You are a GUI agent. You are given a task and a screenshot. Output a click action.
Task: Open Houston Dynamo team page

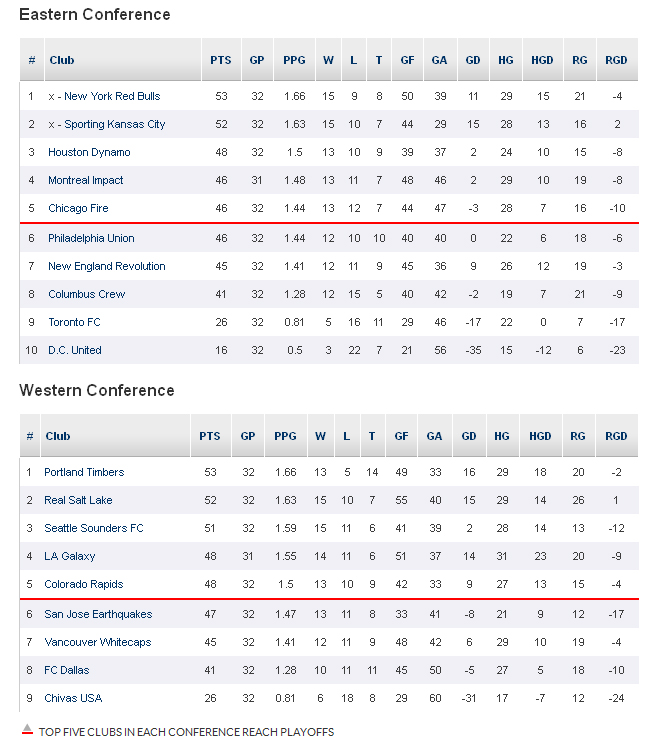(x=89, y=152)
